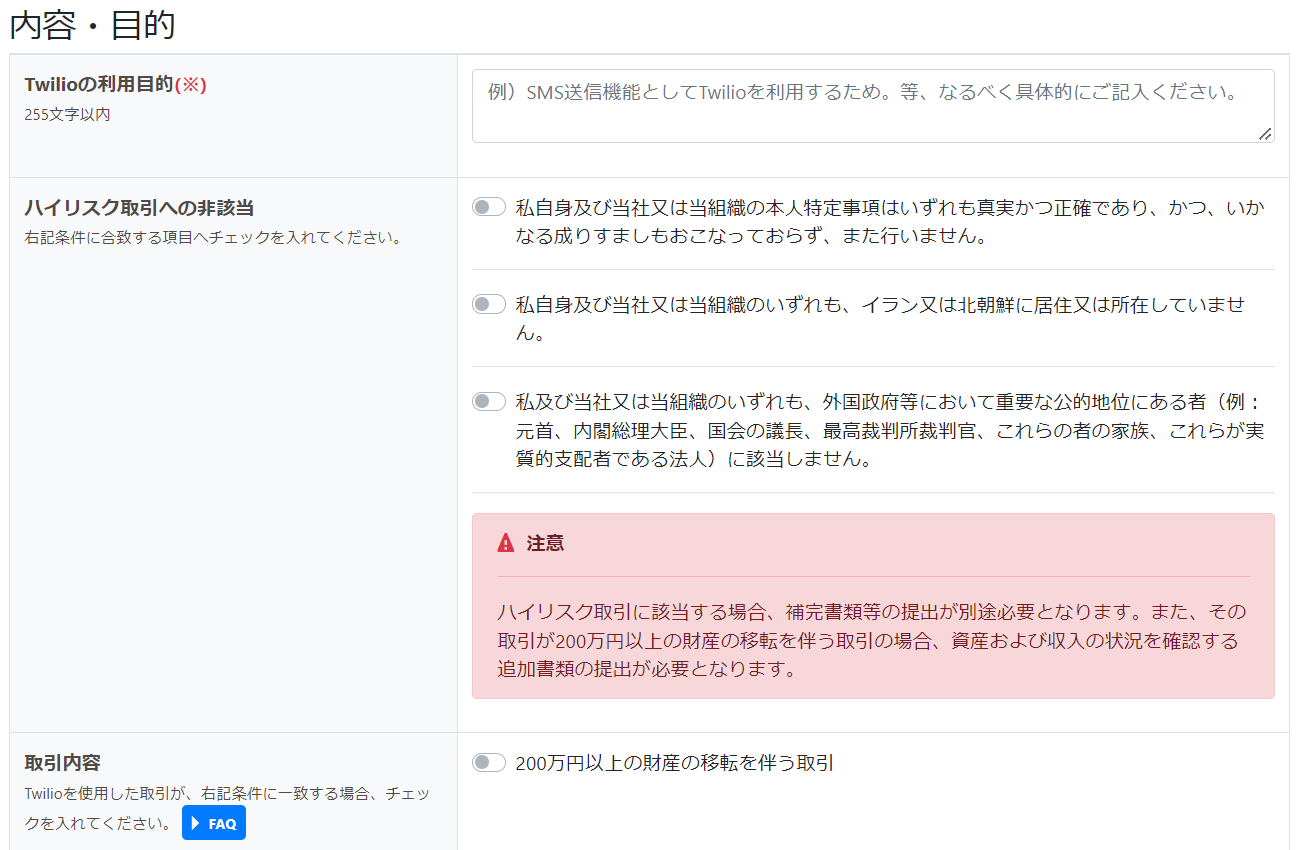Click the warning triangle icon beside 注意

pos(506,543)
